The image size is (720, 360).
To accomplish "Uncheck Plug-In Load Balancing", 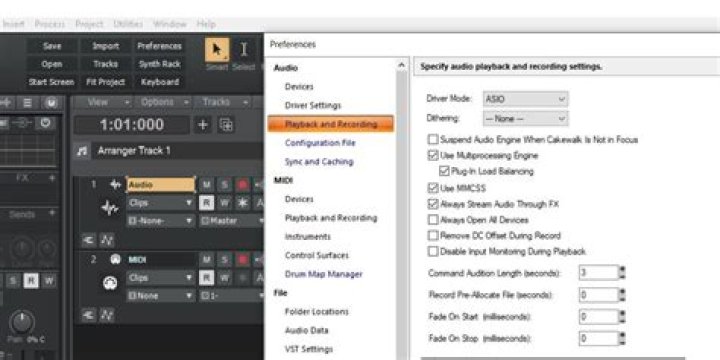I will [x=444, y=171].
